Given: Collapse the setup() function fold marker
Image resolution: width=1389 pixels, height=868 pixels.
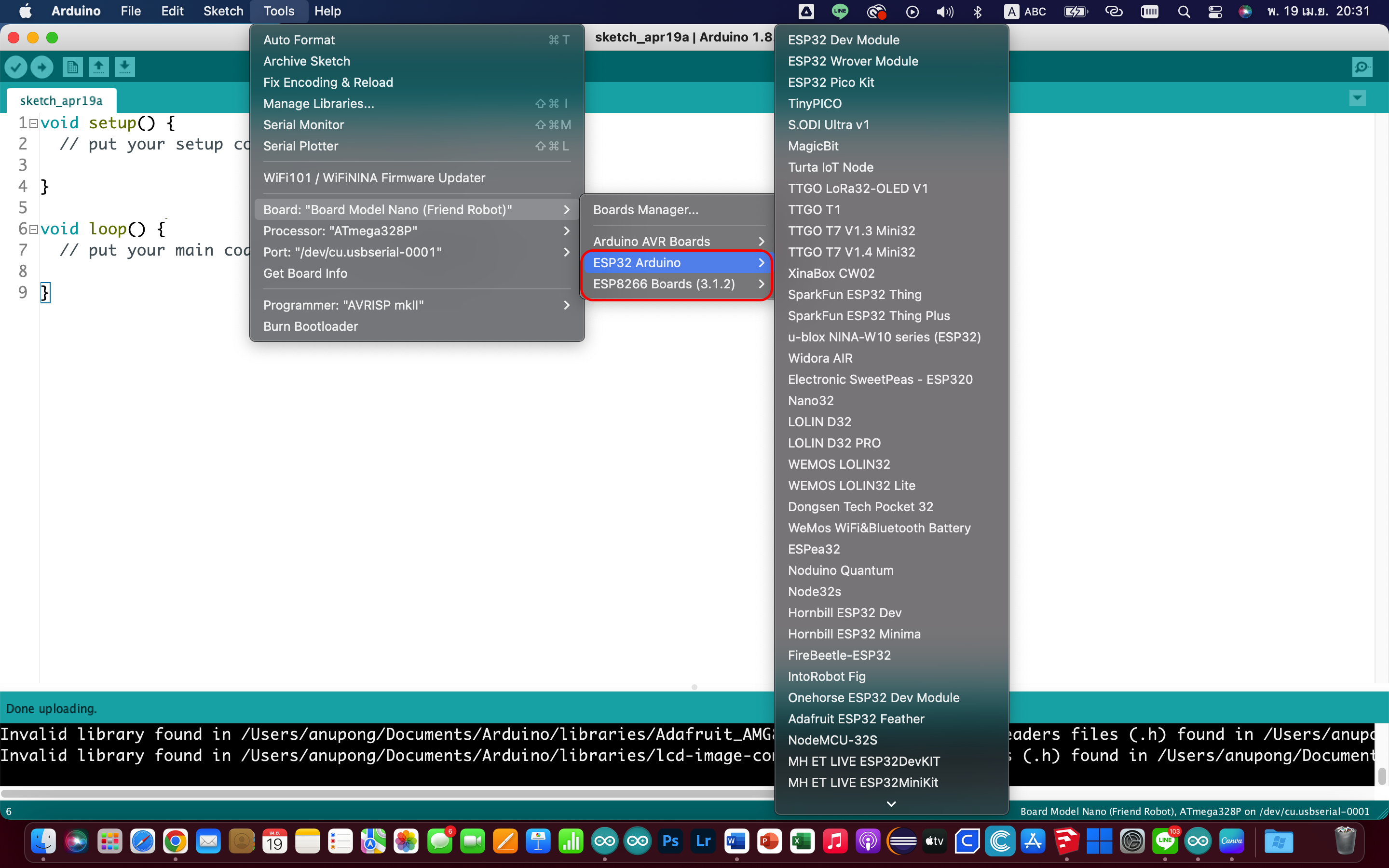Looking at the screenshot, I should click(x=33, y=123).
